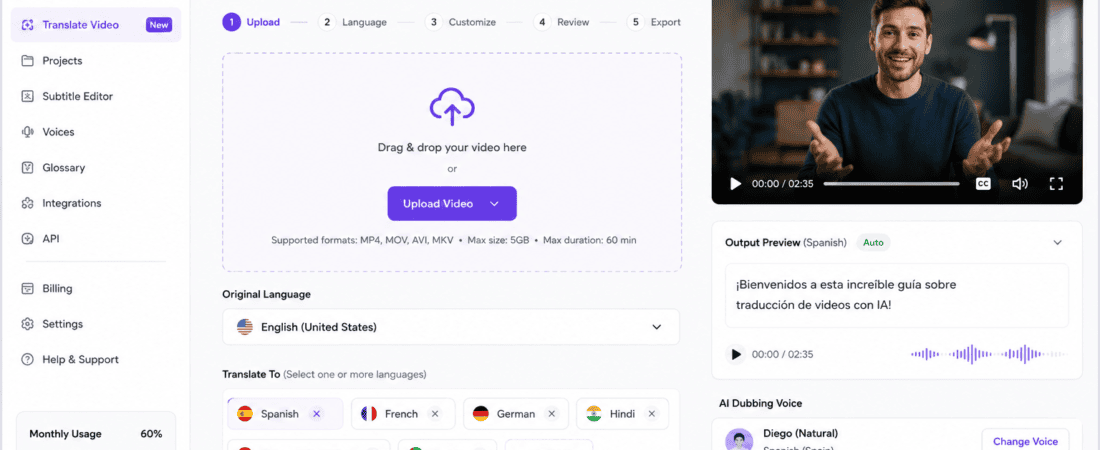Remove German from target languages

(x=551, y=414)
